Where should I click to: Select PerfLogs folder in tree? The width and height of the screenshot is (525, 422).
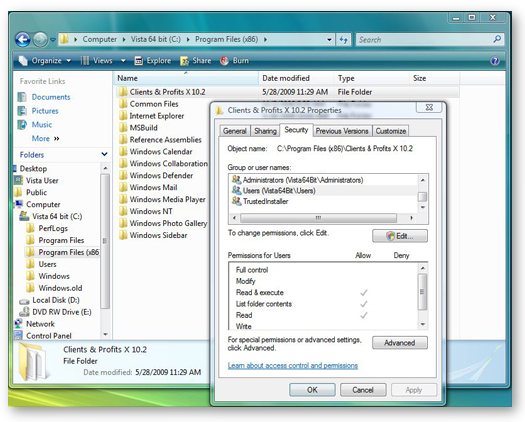click(53, 228)
